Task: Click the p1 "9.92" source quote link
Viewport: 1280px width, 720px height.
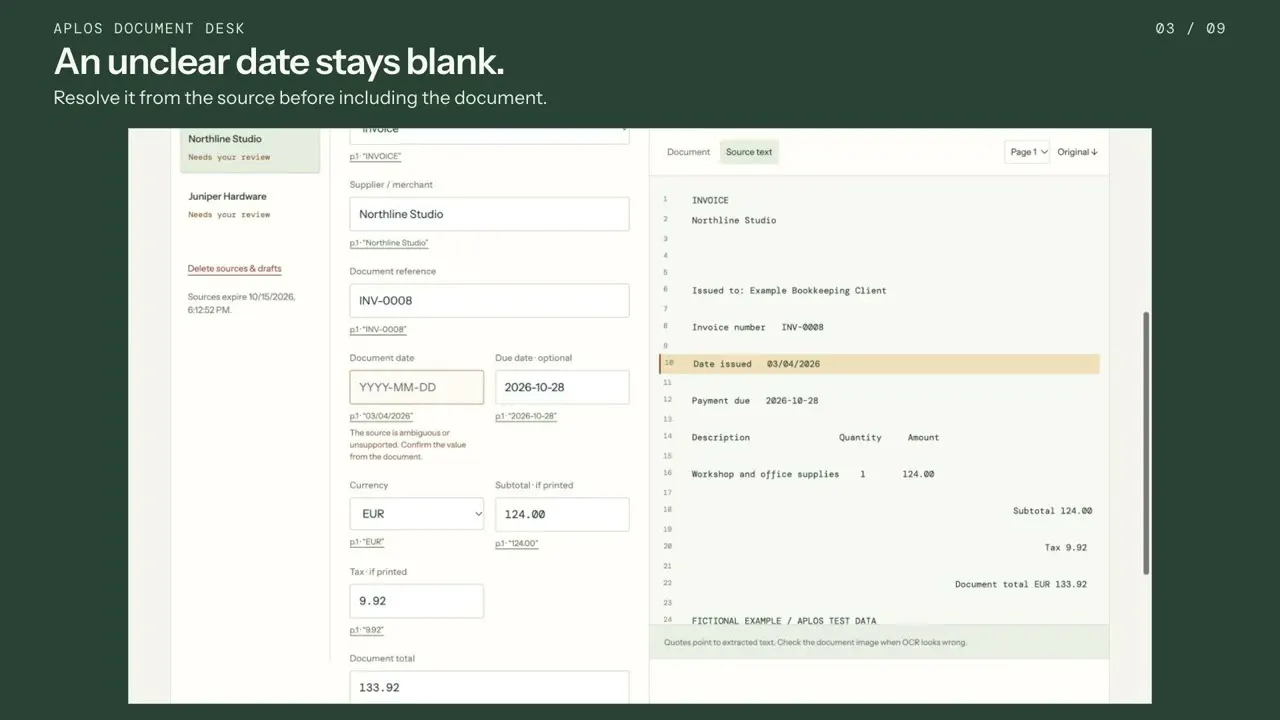Action: tap(367, 630)
